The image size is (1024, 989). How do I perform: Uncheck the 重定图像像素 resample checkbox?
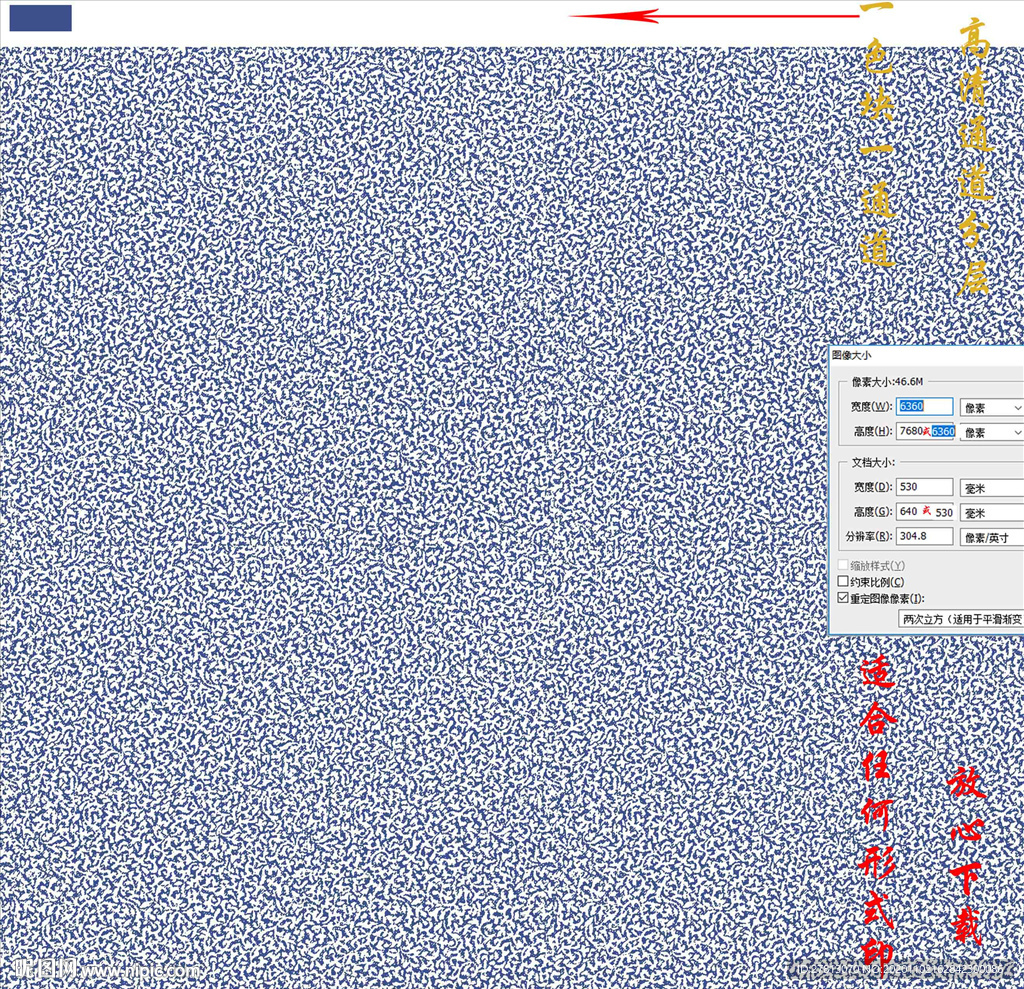tap(843, 598)
